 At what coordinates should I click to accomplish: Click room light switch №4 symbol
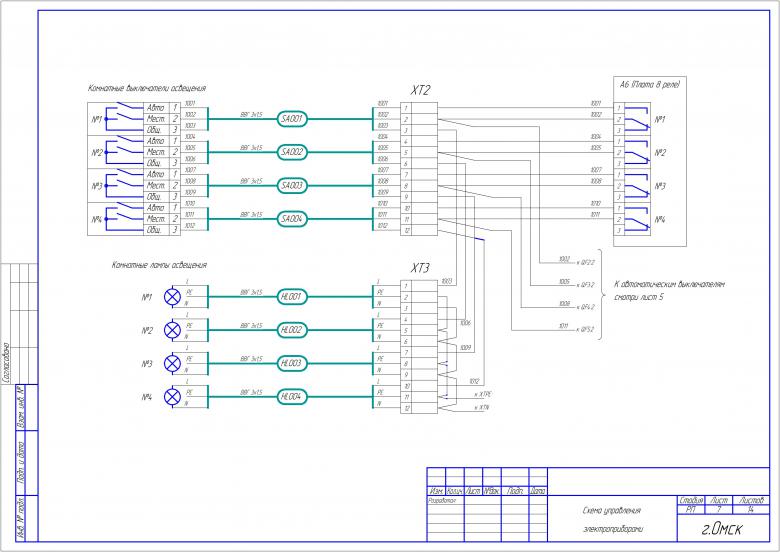coord(124,218)
